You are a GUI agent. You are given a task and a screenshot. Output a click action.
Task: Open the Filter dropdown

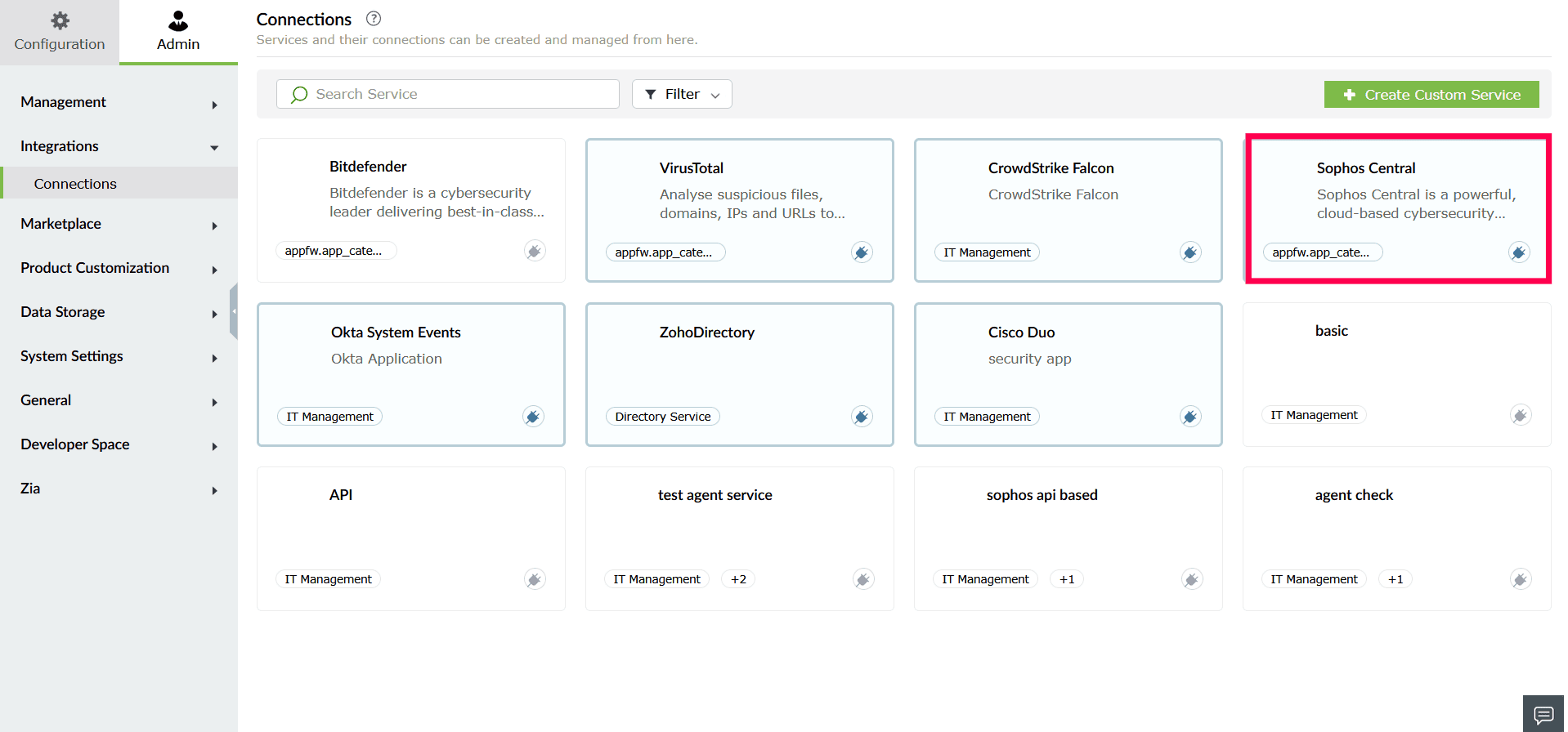pos(682,94)
